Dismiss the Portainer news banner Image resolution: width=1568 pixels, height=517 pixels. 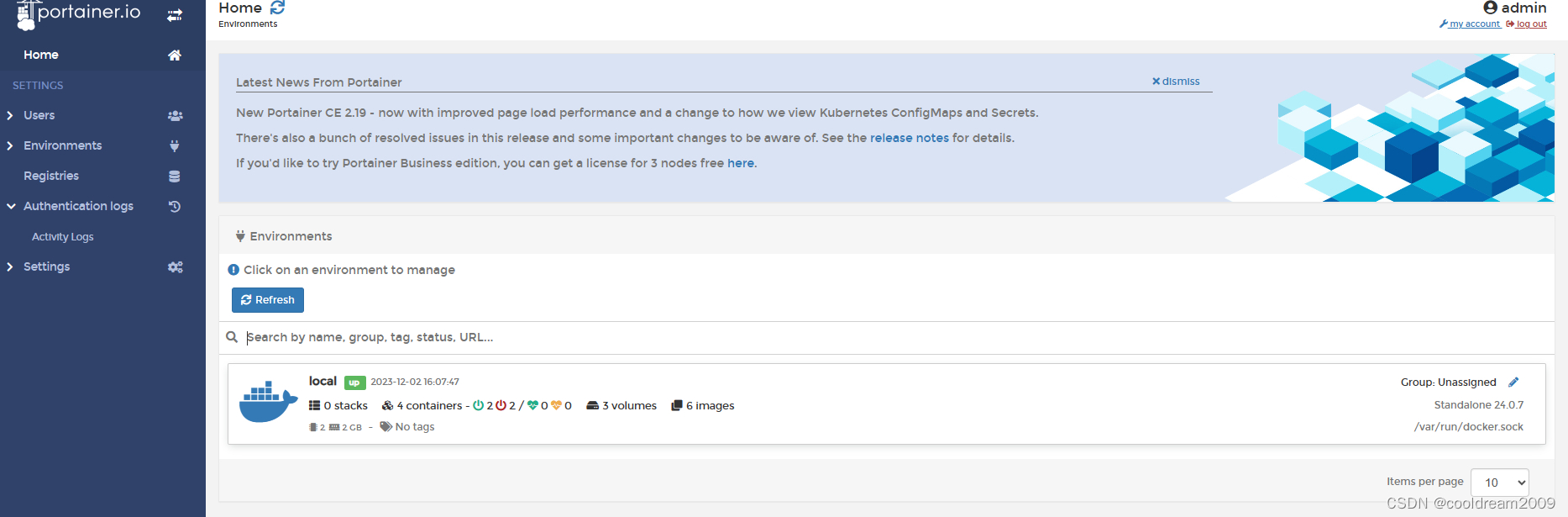(1176, 82)
